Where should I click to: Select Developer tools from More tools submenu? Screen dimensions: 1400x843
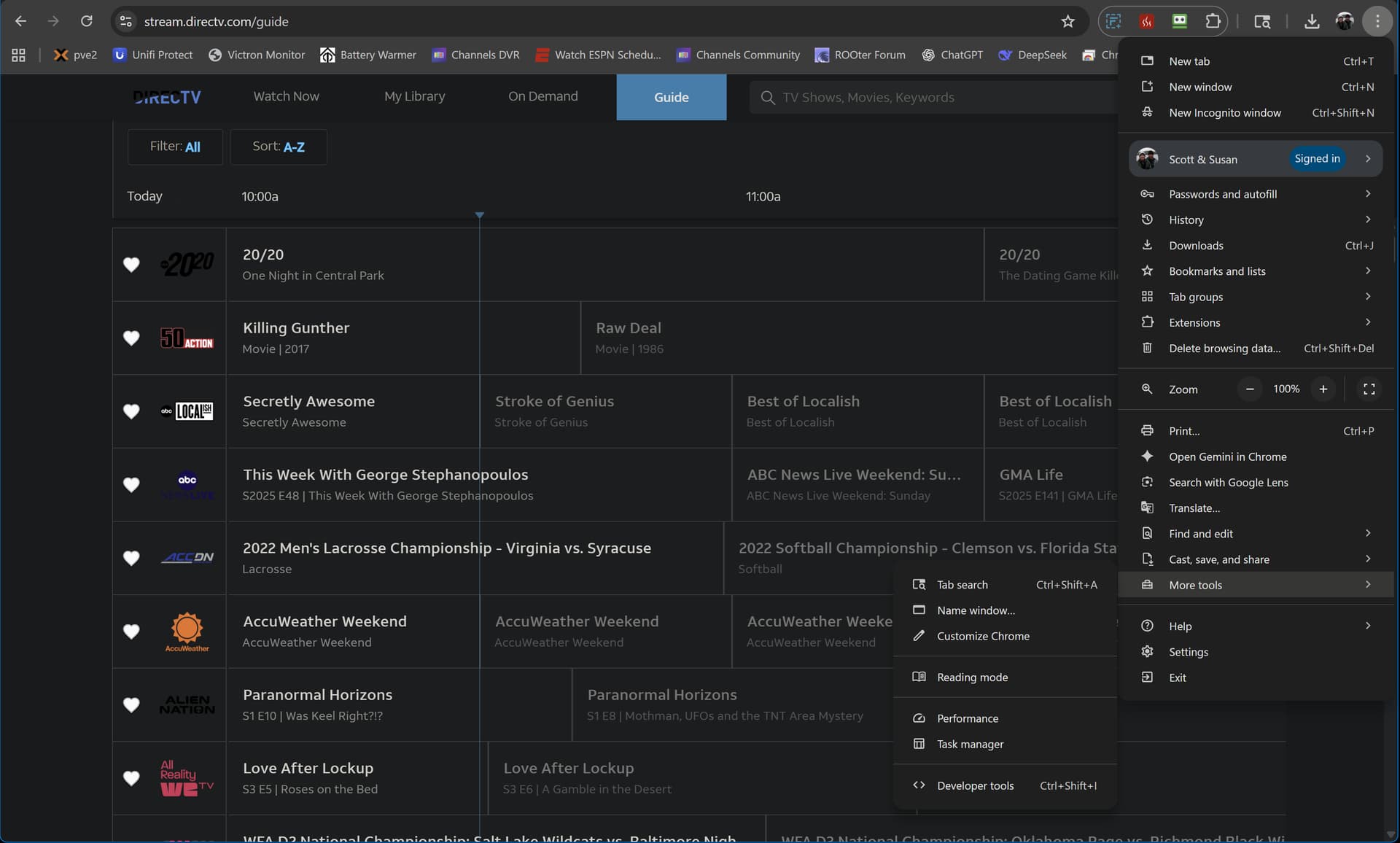tap(975, 785)
